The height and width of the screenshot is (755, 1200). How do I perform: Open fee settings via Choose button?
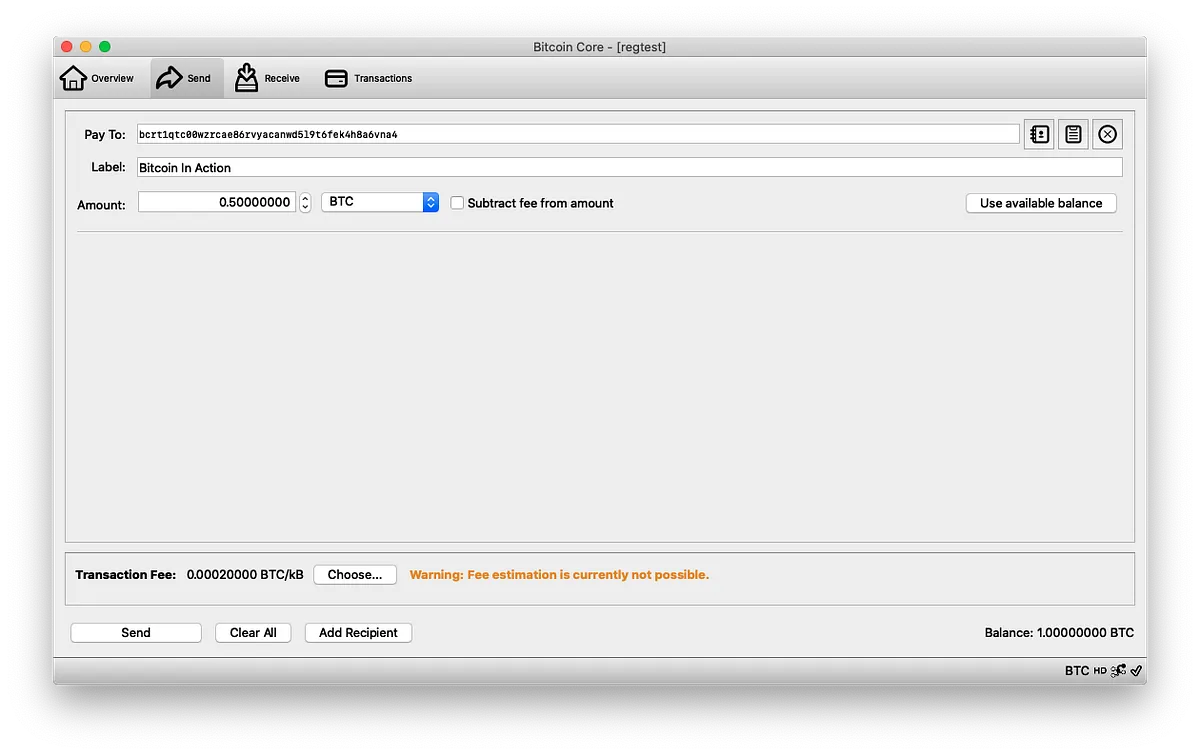pos(354,574)
